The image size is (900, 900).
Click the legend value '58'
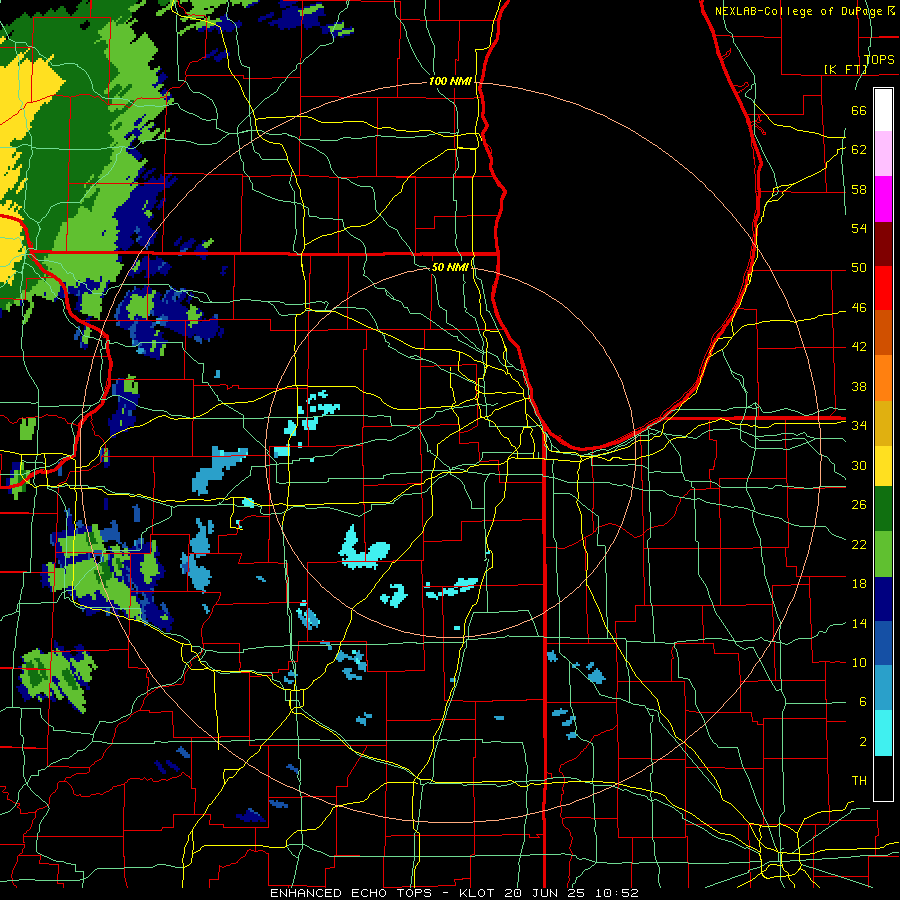pyautogui.click(x=859, y=189)
